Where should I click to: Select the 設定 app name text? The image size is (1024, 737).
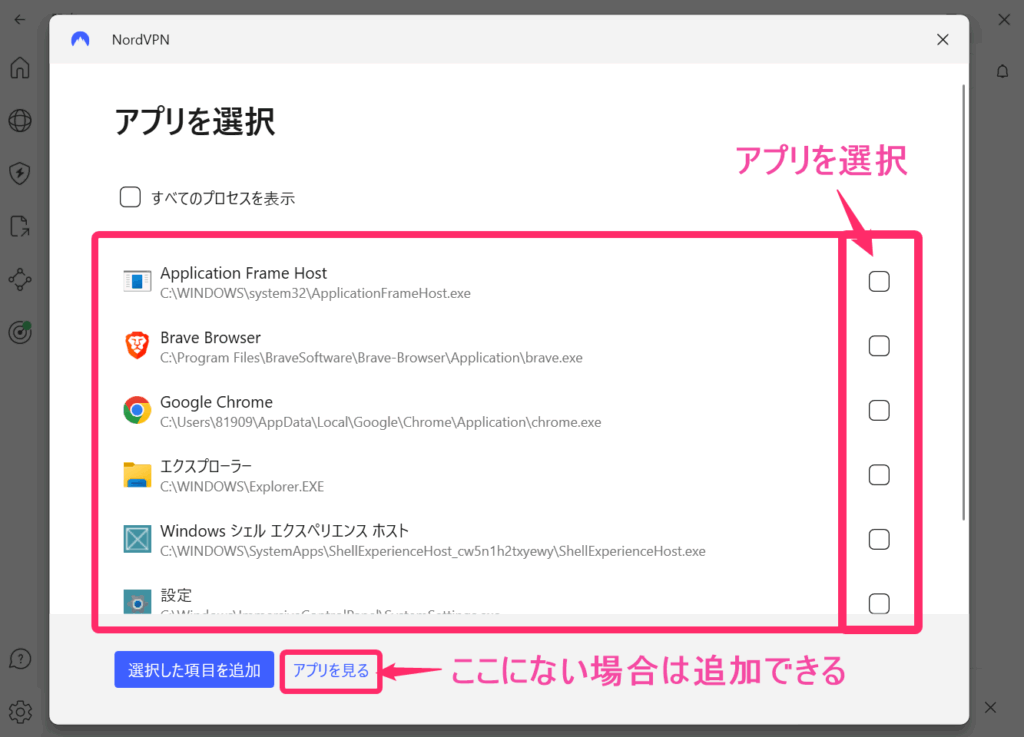point(176,595)
